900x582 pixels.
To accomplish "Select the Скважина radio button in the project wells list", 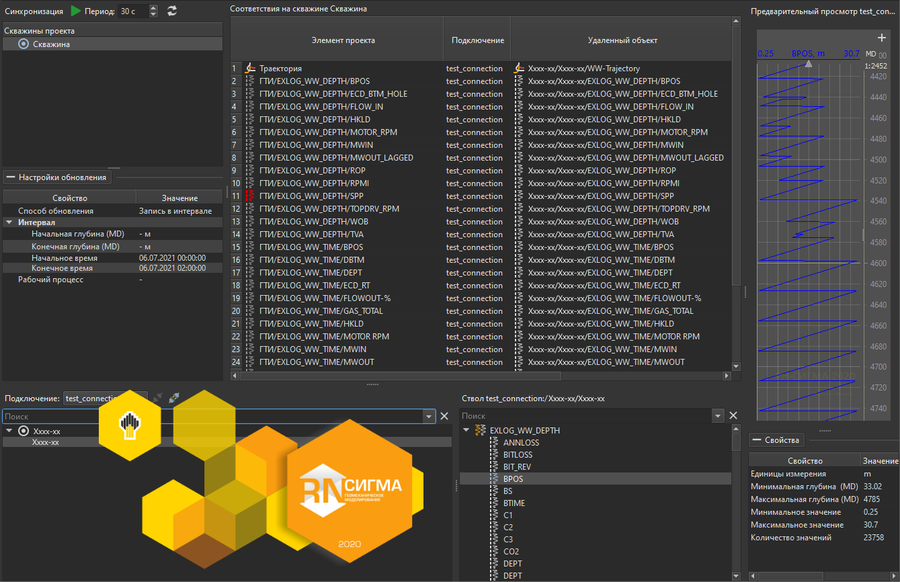I will pos(24,44).
